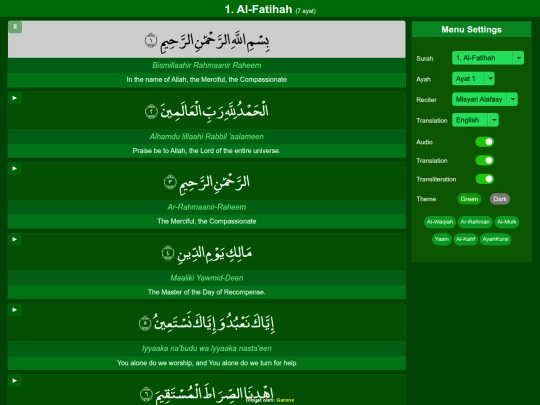Click transliteration 'Ar-Rahmaanir-Raheem'
The image size is (540, 405).
207,207
